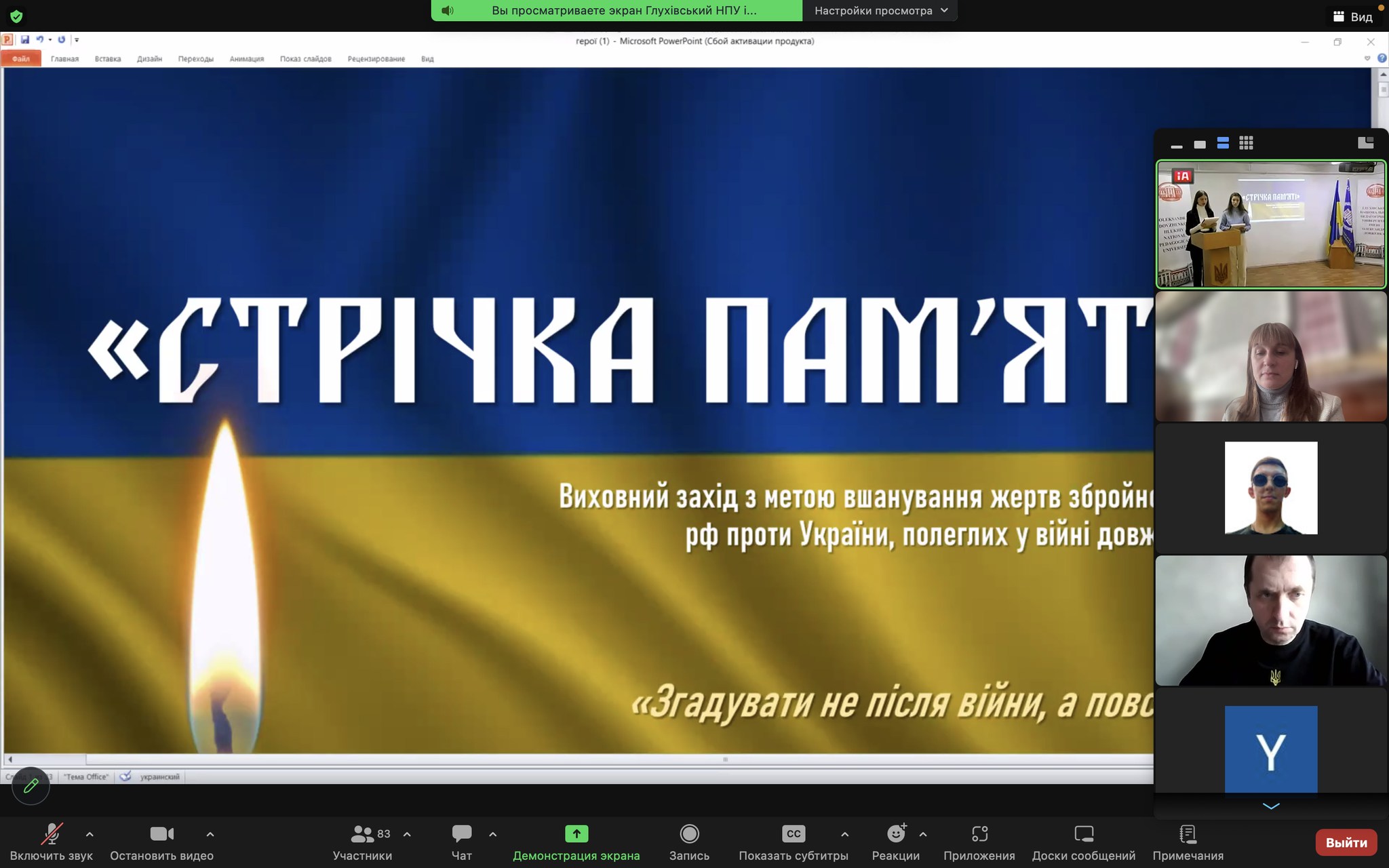Click the PowerPoint save icon
The width and height of the screenshot is (1389, 868).
point(25,40)
